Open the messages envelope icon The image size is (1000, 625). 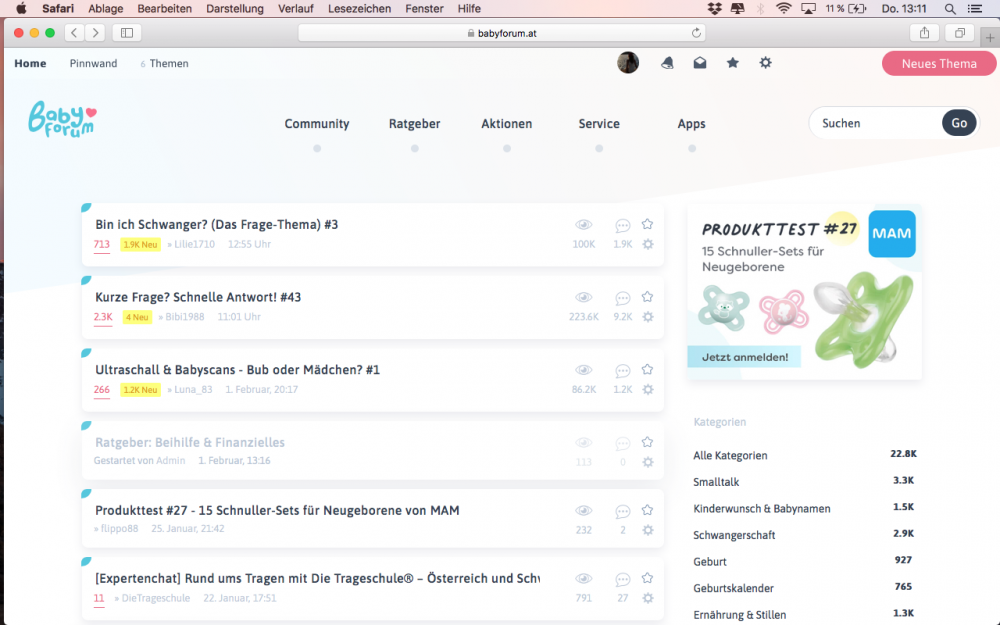click(700, 62)
